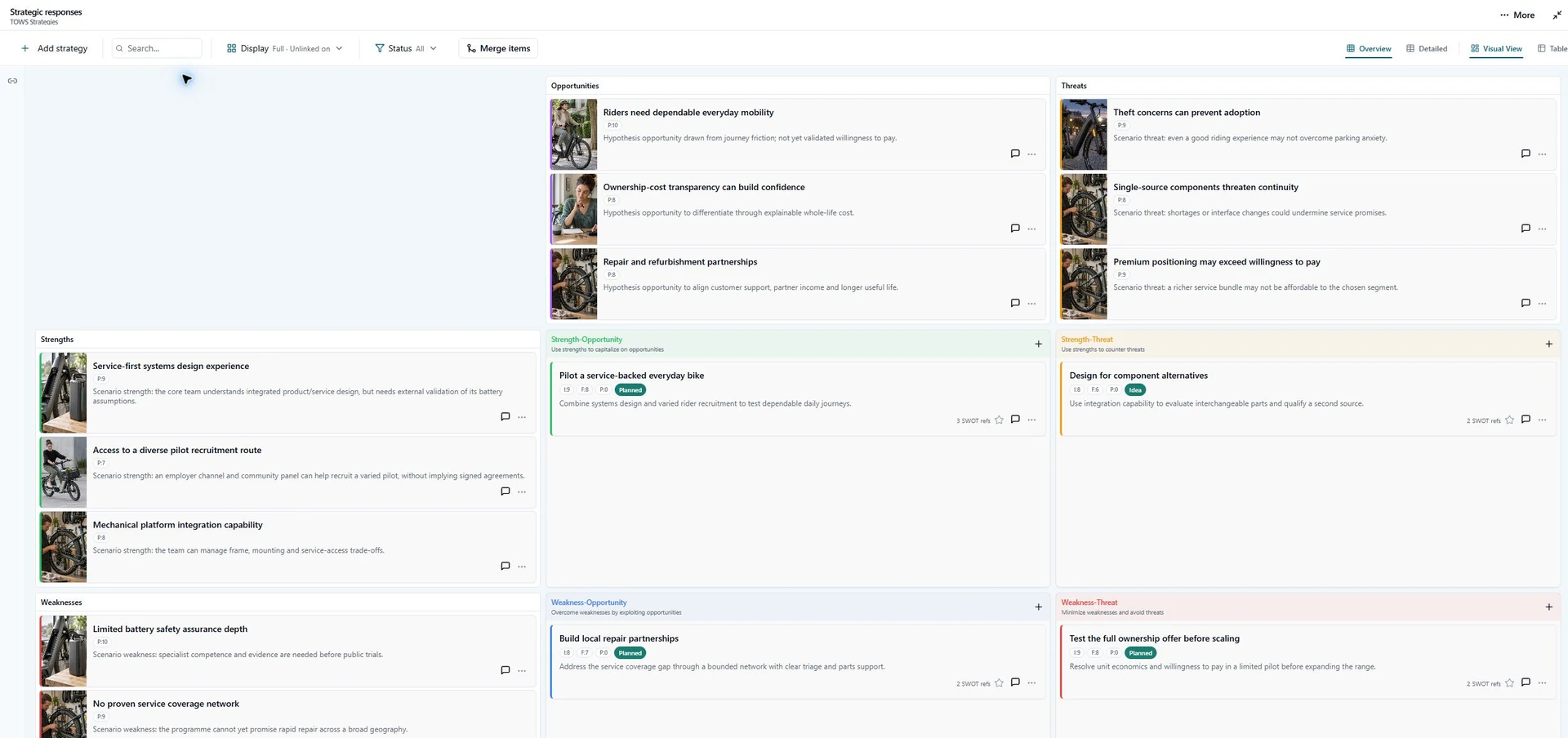Open comments on Limited battery safety assurance

point(505,670)
